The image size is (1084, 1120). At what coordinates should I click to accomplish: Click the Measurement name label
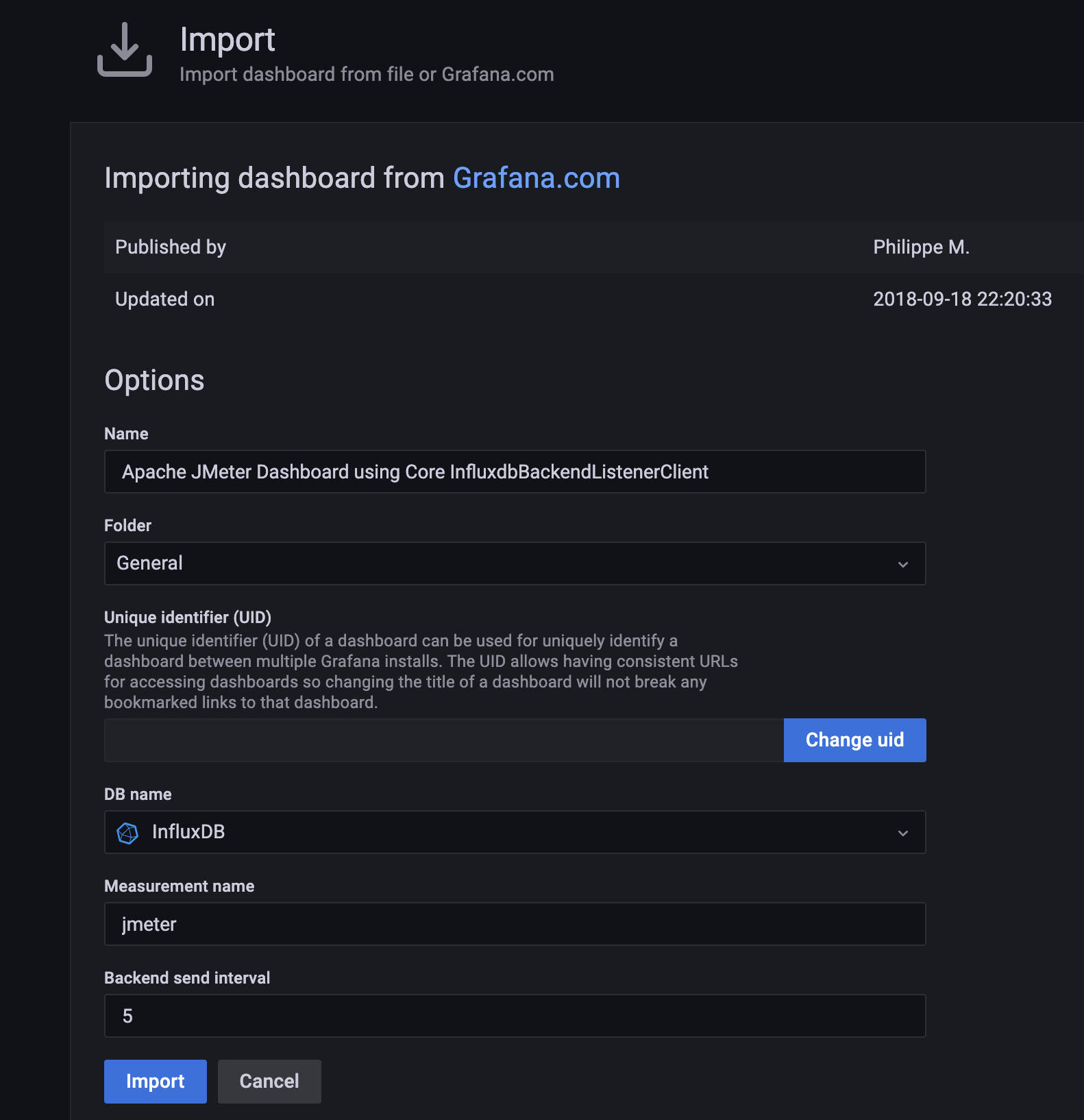179,886
